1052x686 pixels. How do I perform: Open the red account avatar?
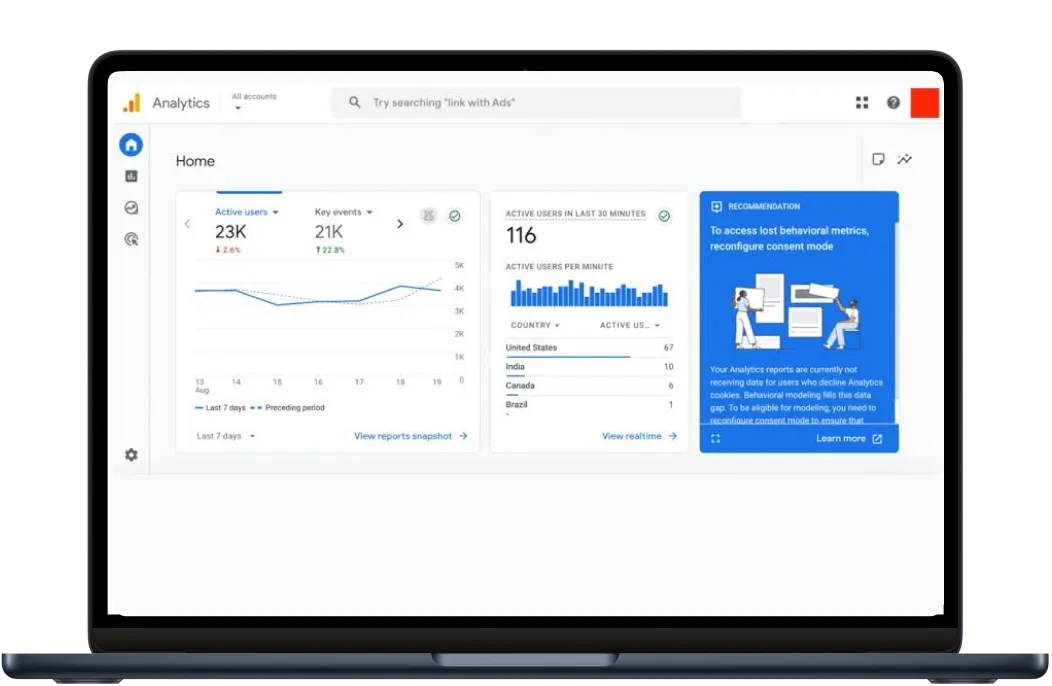tap(925, 103)
